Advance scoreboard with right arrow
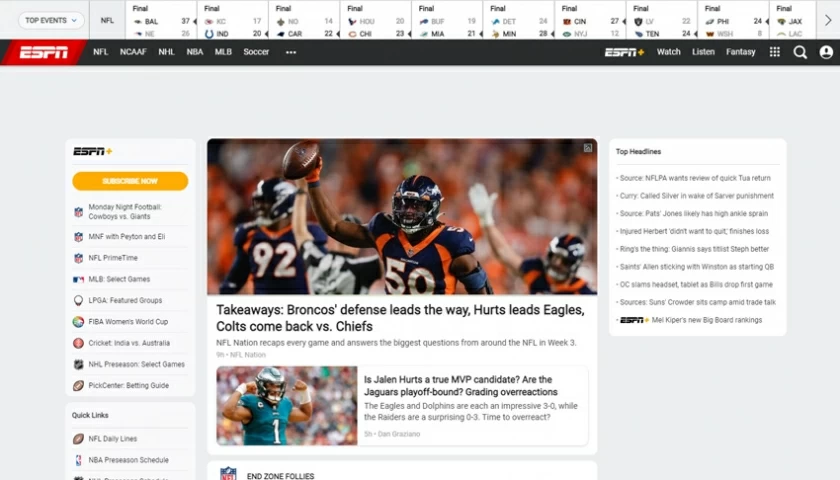The height and width of the screenshot is (480, 840). [828, 20]
